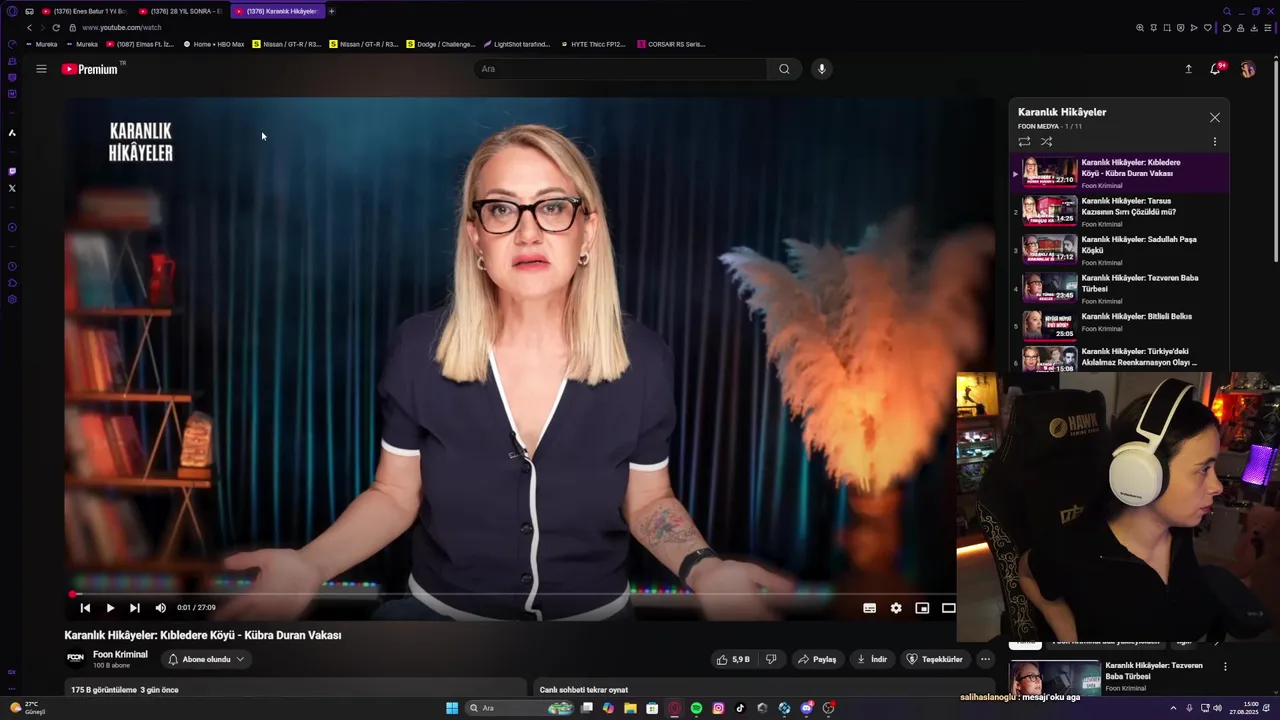Click browser heart bookmark icon
1280x720 pixels.
pos(1207,28)
